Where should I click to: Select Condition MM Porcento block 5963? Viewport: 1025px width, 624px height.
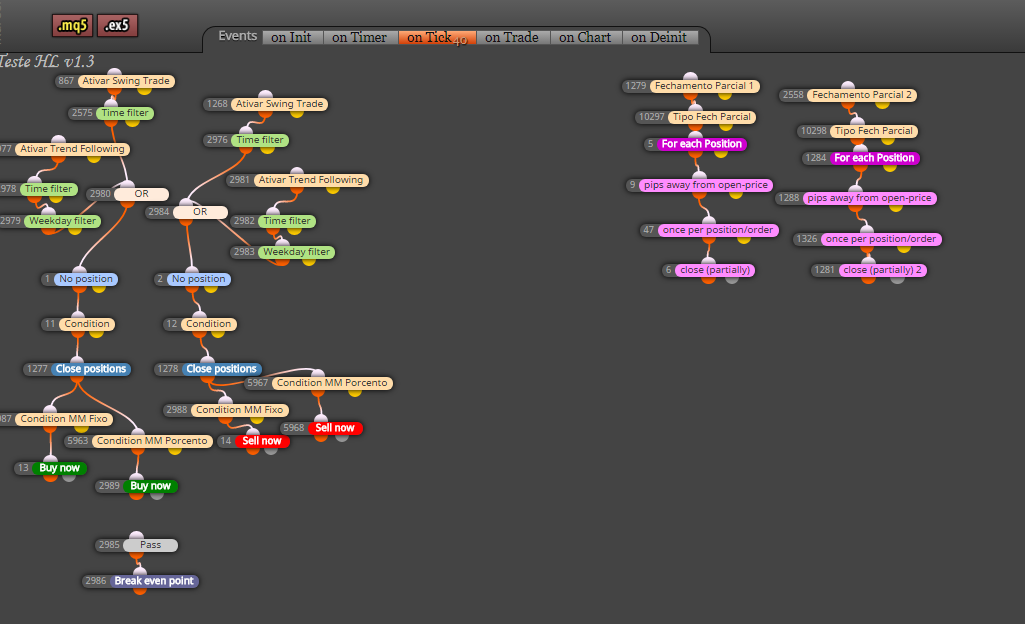(152, 441)
